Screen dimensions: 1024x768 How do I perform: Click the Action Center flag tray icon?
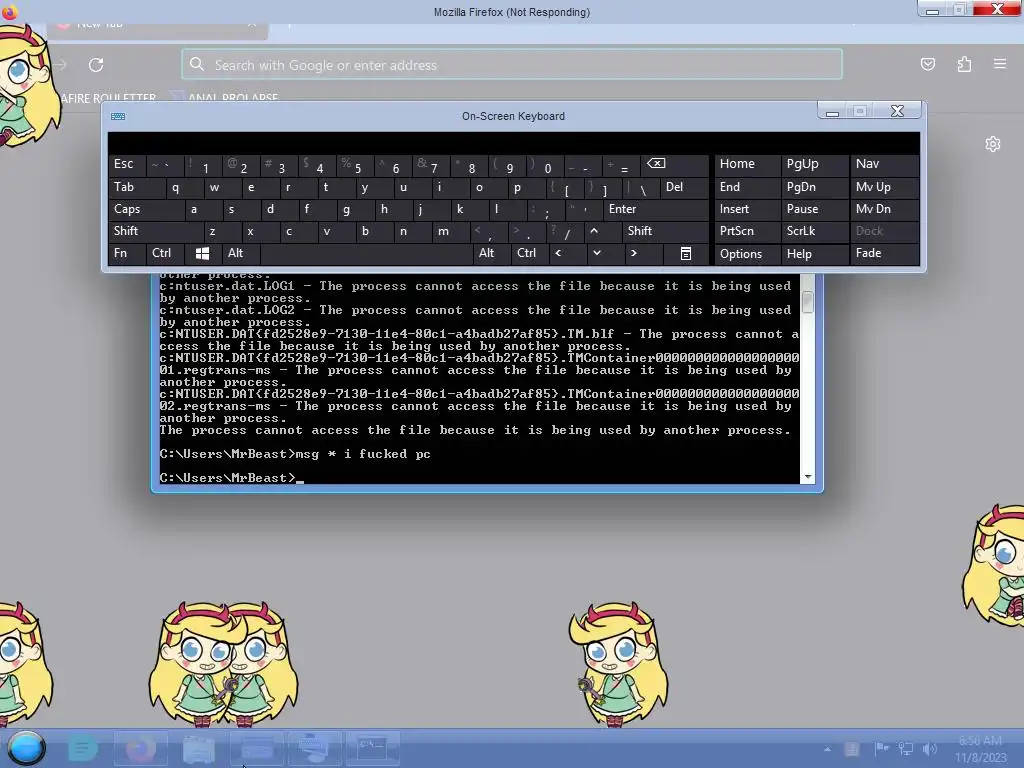[x=881, y=748]
